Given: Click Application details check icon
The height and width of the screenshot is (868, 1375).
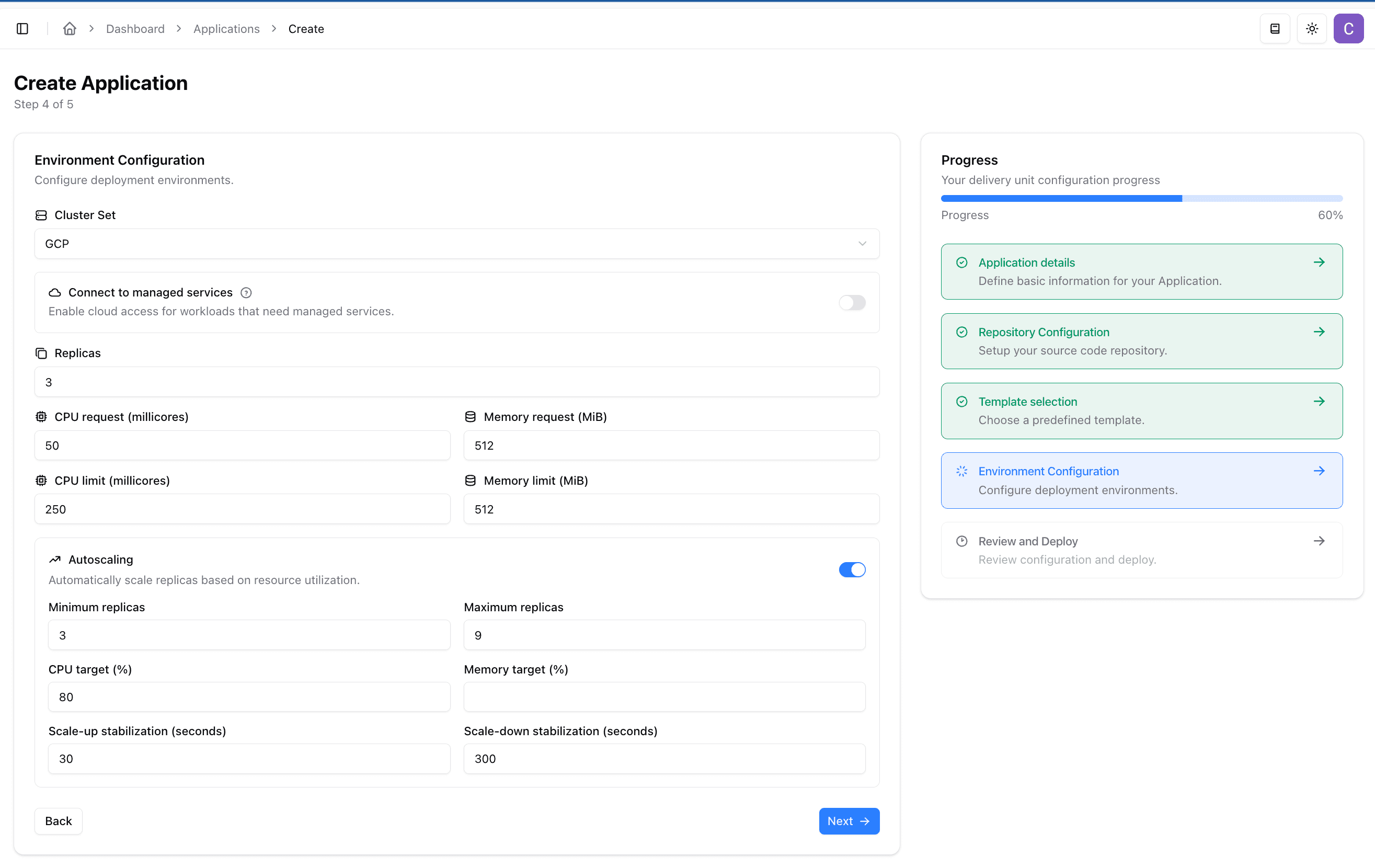Looking at the screenshot, I should 961,262.
